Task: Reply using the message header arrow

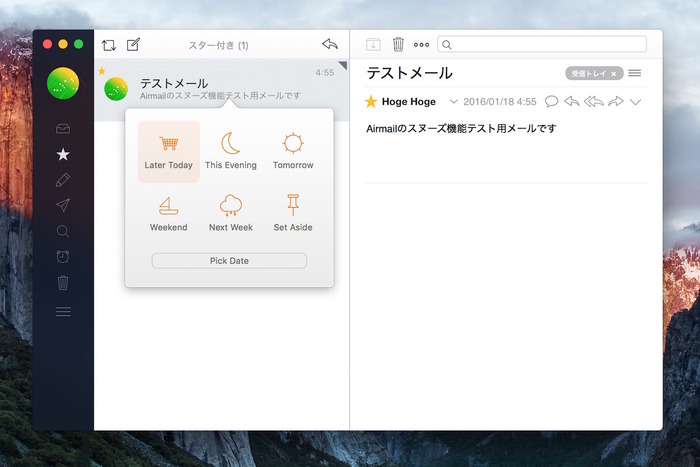Action: [572, 101]
